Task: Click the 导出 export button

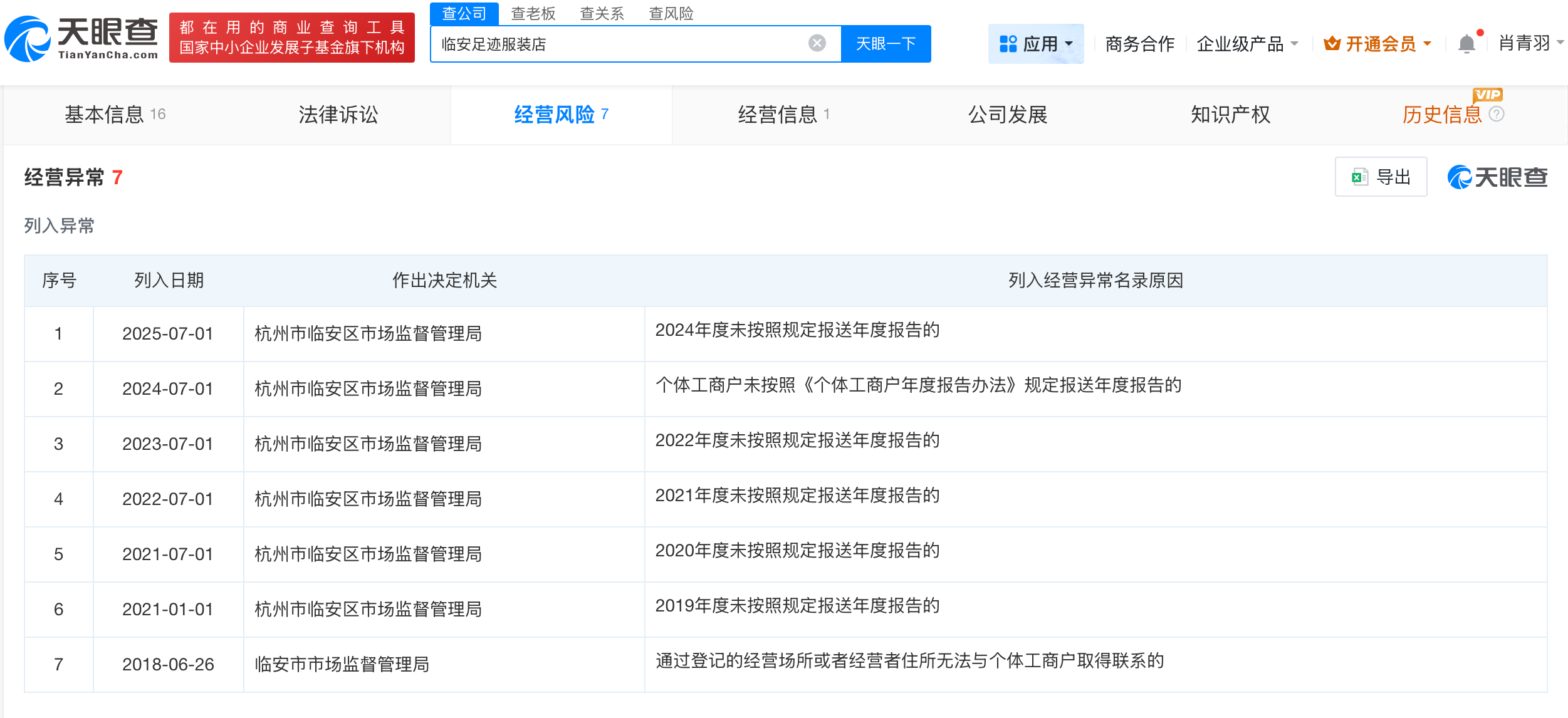Action: (1381, 177)
